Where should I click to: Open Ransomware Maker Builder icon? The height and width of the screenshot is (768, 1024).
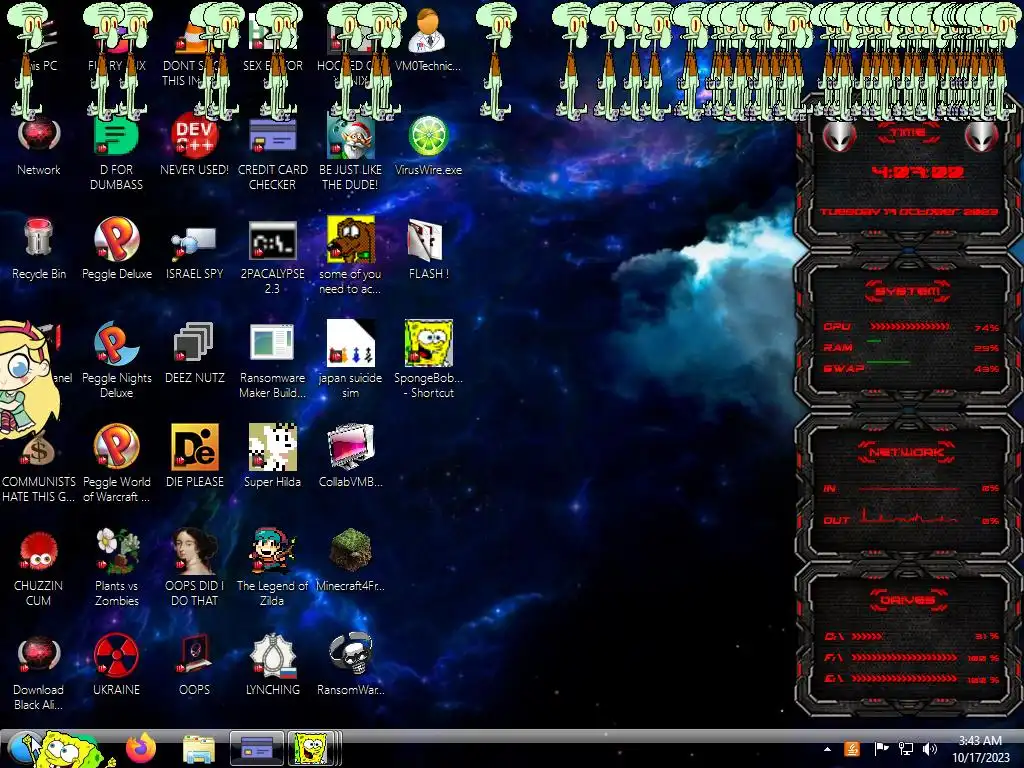tap(272, 359)
